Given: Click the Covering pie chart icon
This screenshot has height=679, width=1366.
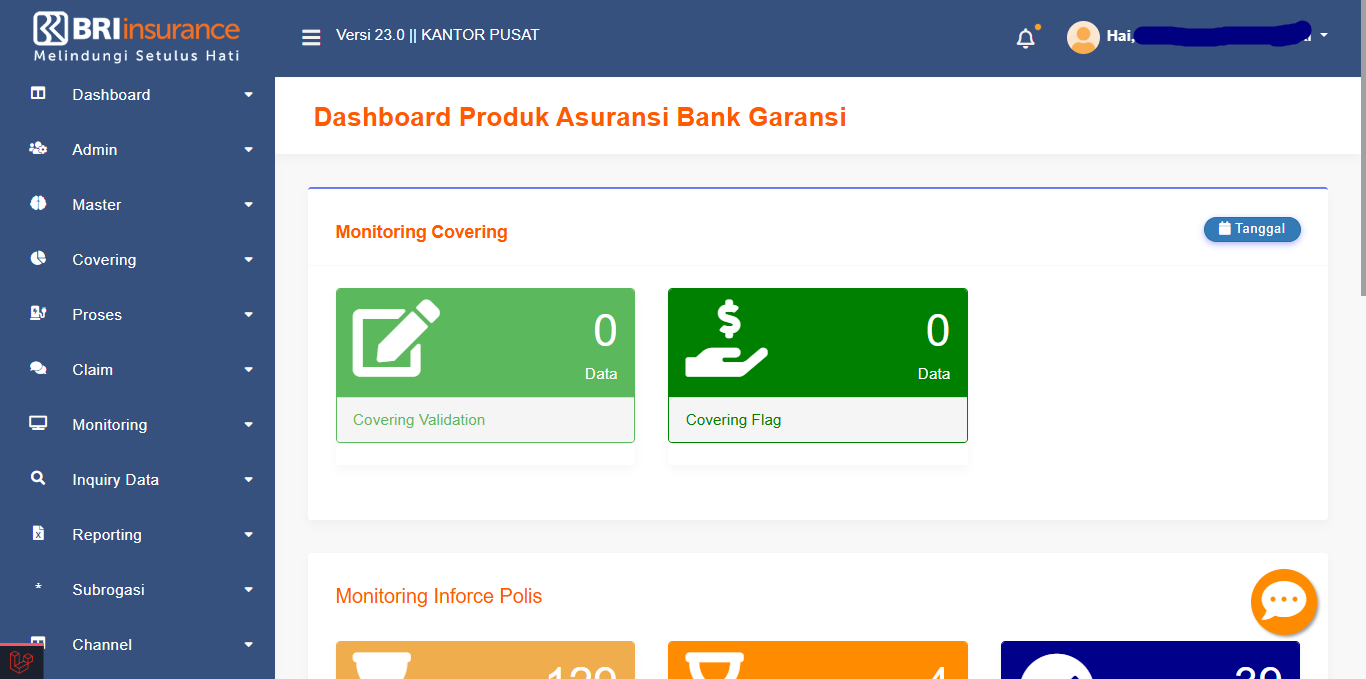Looking at the screenshot, I should [x=38, y=259].
